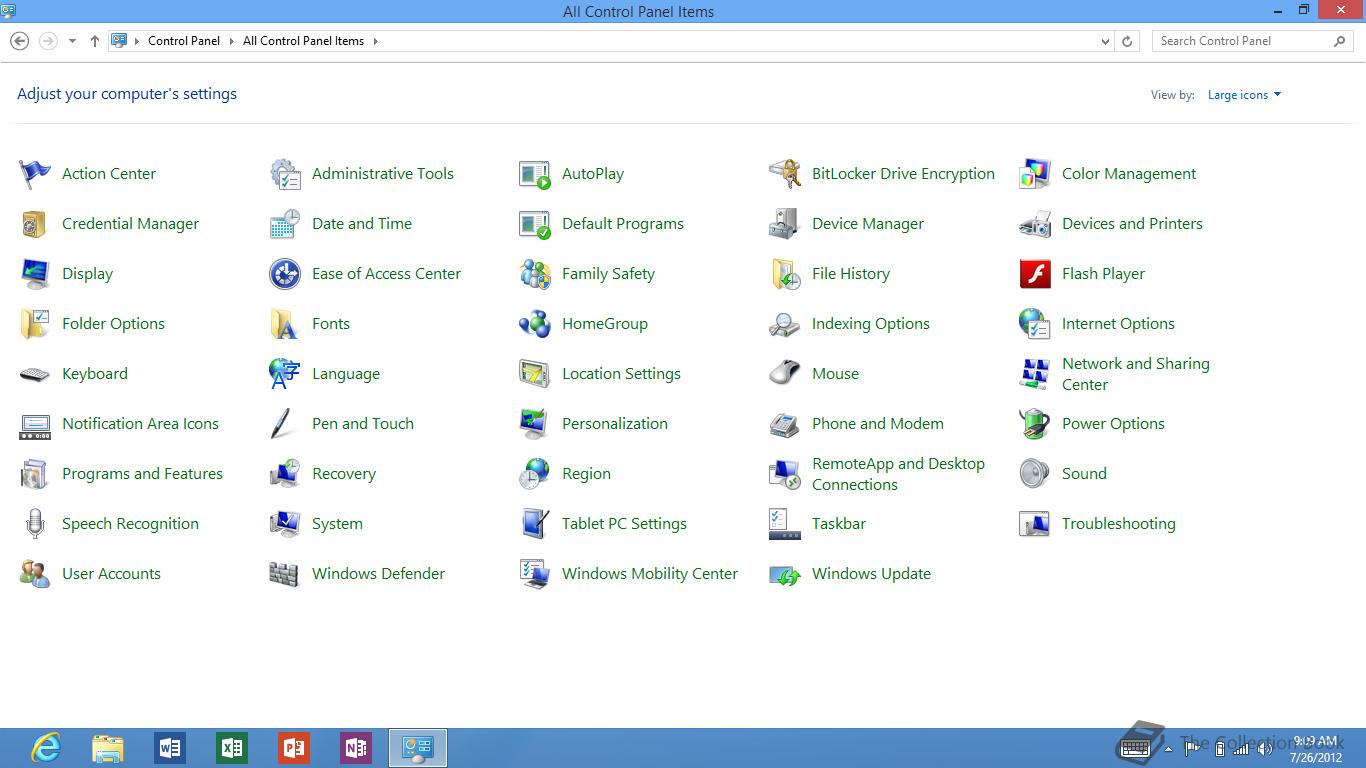The height and width of the screenshot is (768, 1366).
Task: Launch Excel from the taskbar
Action: pyautogui.click(x=232, y=748)
